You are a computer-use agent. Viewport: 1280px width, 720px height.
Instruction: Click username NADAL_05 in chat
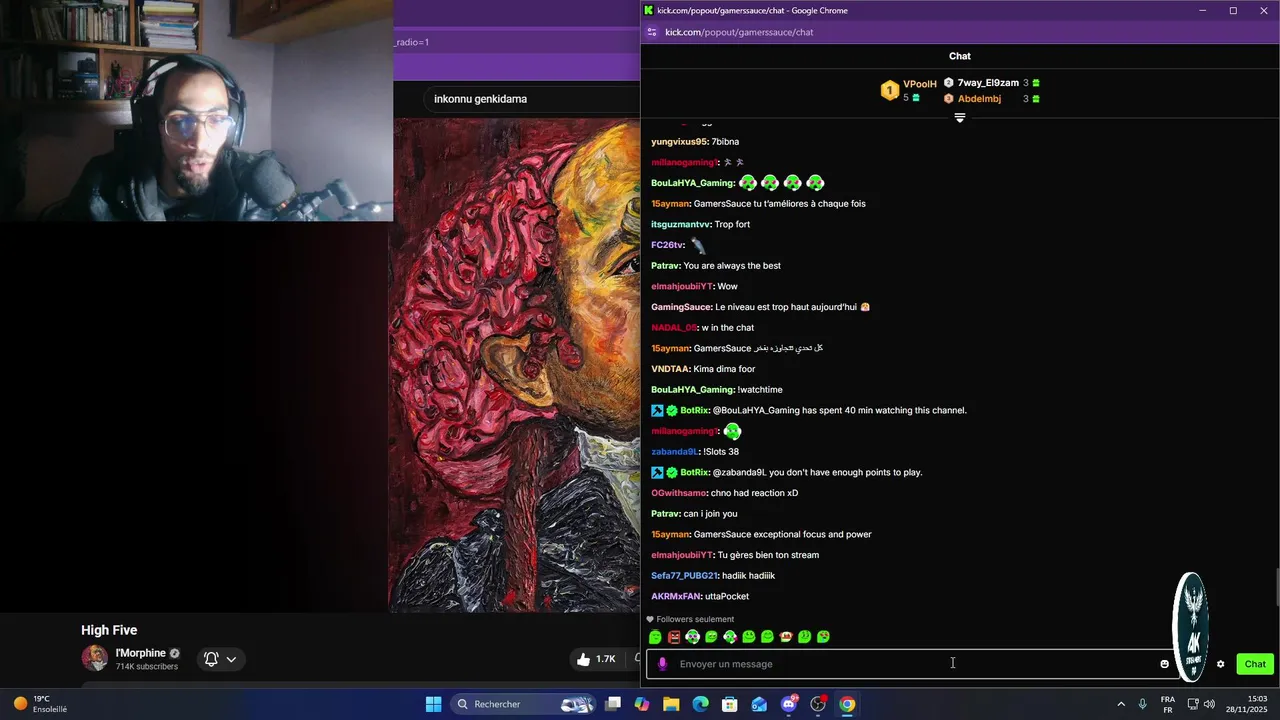[x=674, y=328]
